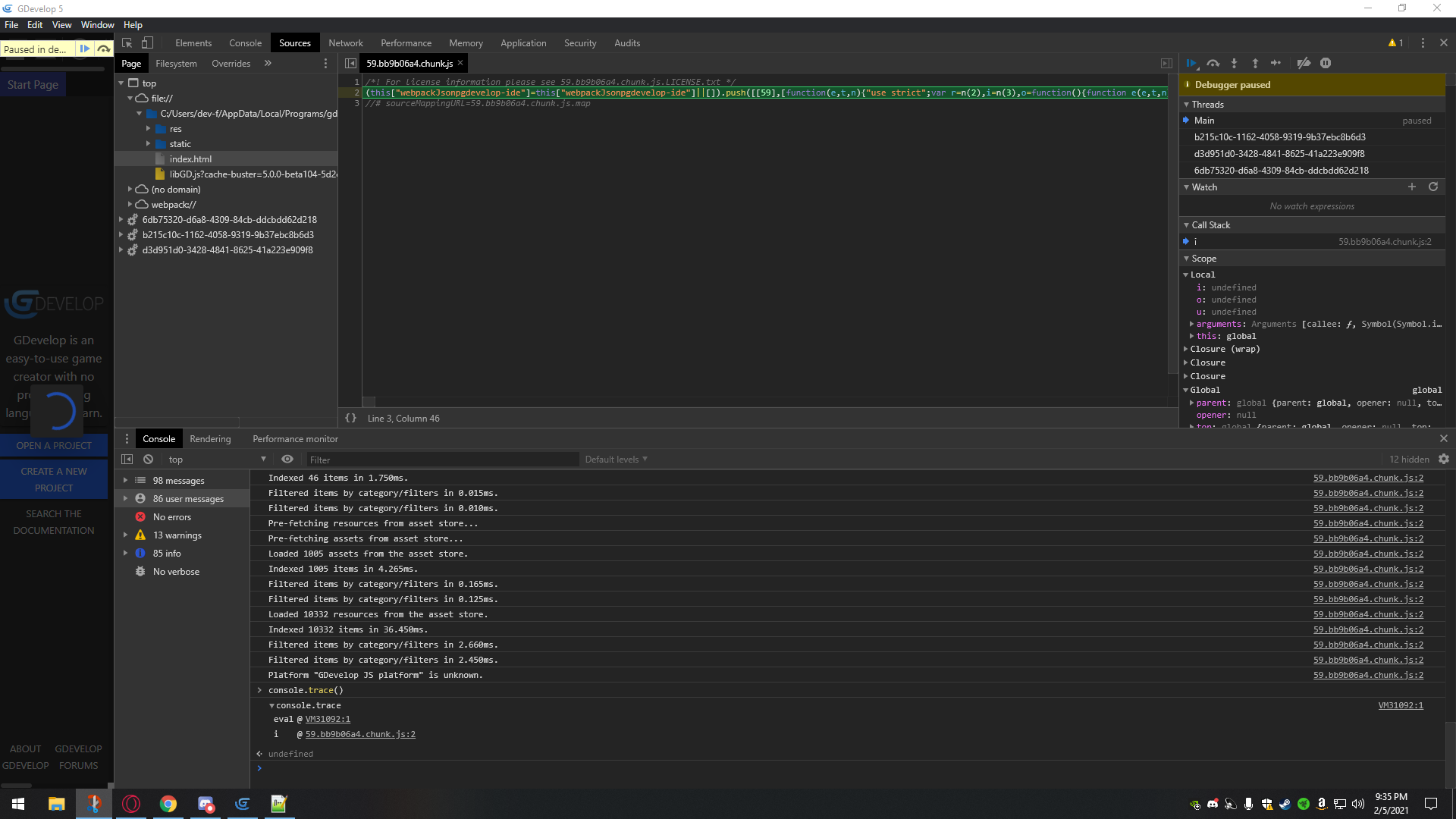Switch to the Memory tab
Viewport: 1456px width, 819px height.
coord(466,42)
